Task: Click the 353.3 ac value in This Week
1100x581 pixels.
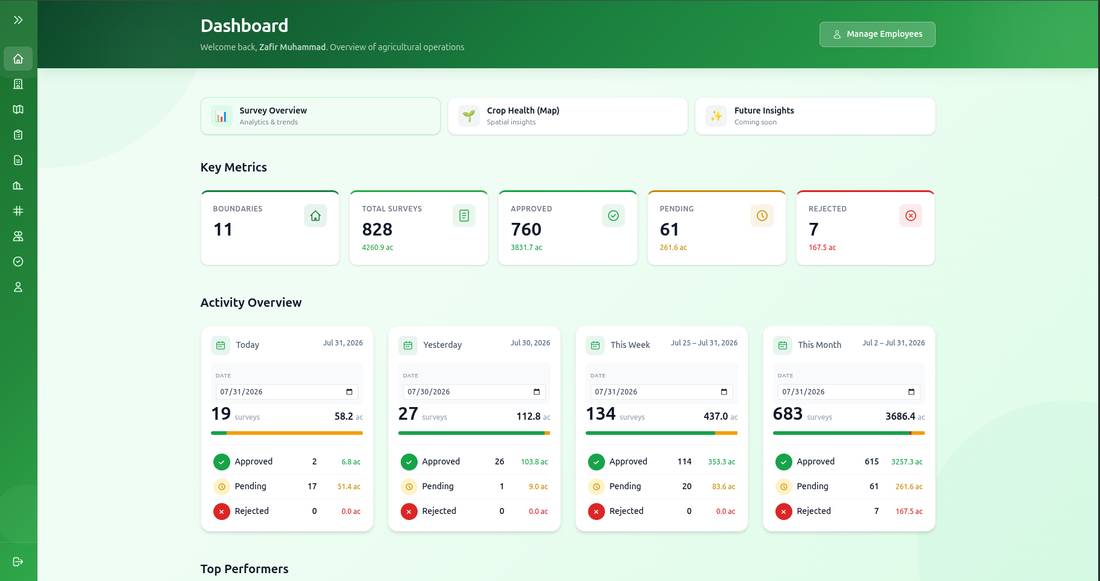Action: click(722, 462)
